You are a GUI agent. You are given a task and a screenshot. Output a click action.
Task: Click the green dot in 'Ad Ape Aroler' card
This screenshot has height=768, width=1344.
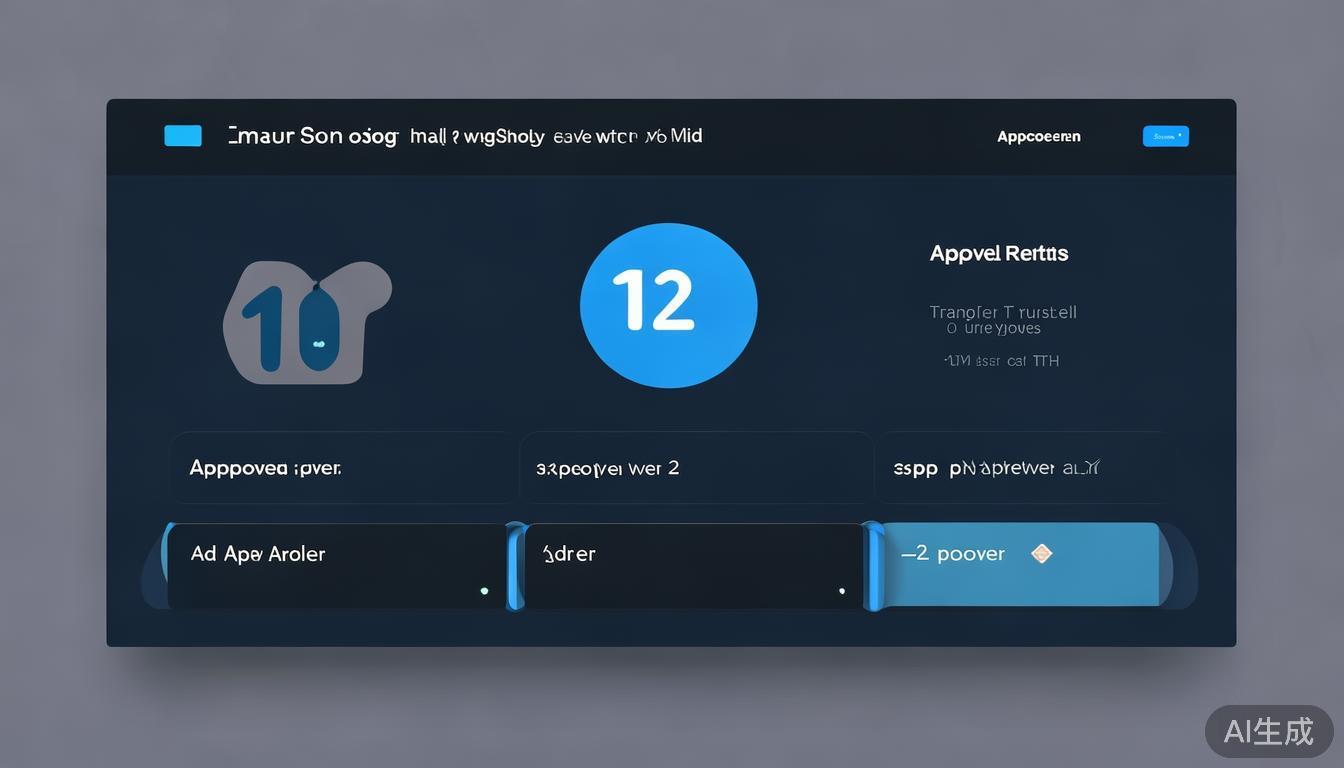pyautogui.click(x=484, y=591)
